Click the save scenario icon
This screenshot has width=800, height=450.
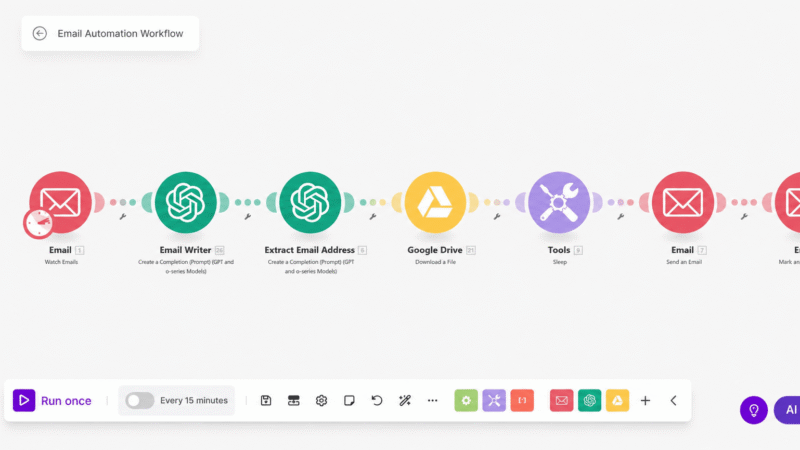tap(266, 401)
